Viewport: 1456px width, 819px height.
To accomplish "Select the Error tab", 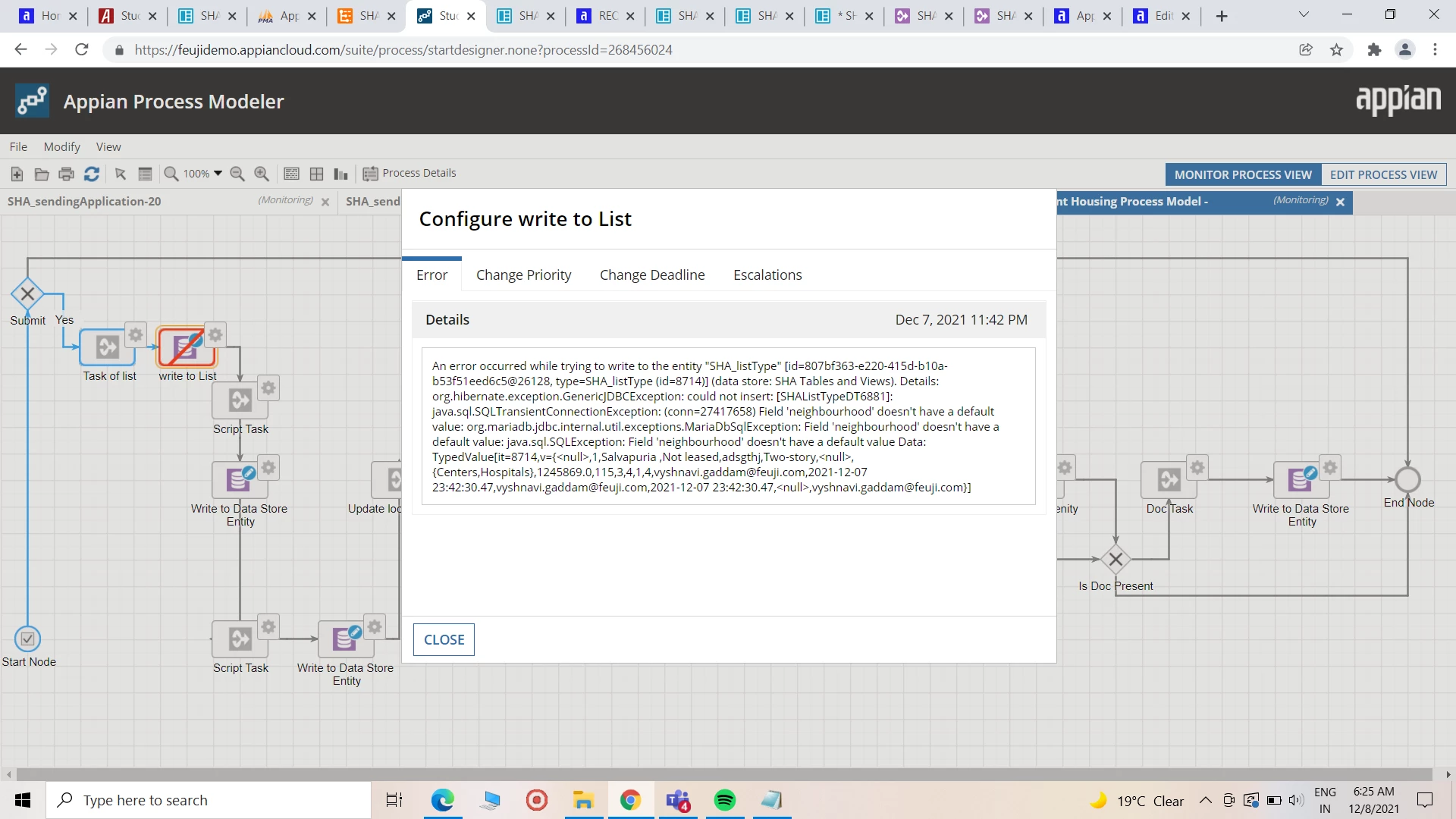I will (431, 275).
